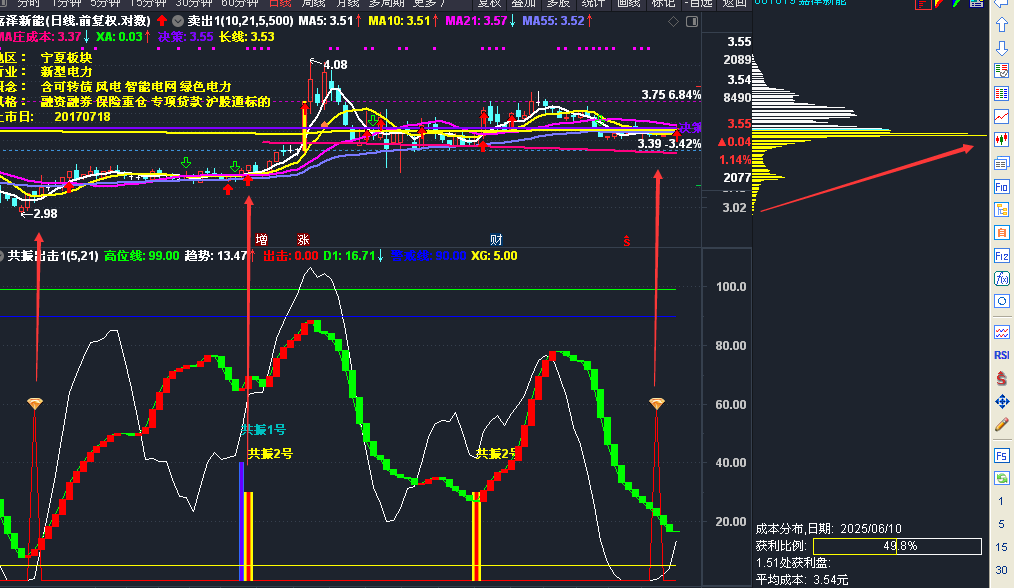Toggle the side panel icon beside diamond

(x=692, y=21)
